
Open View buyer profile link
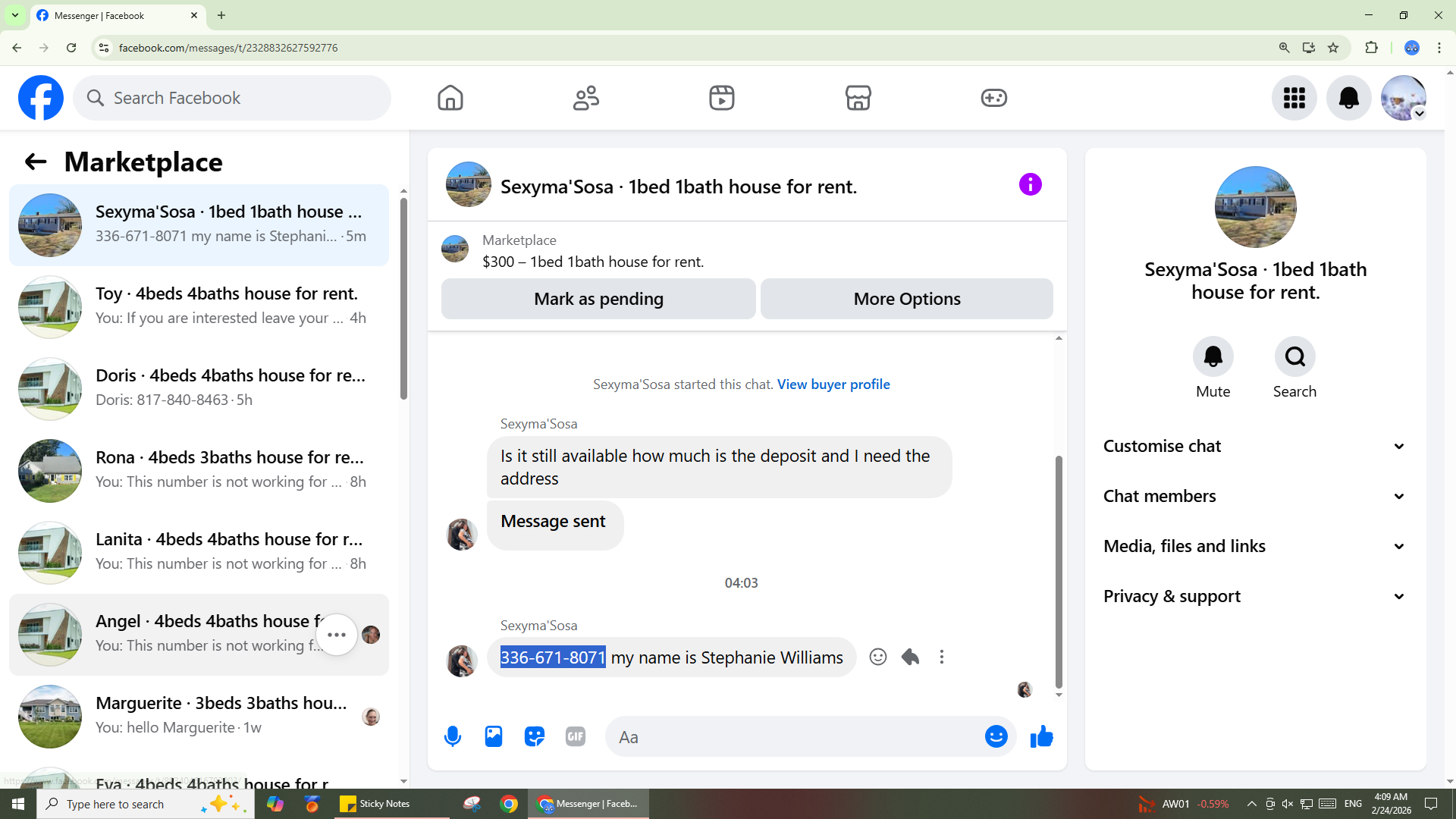[833, 384]
